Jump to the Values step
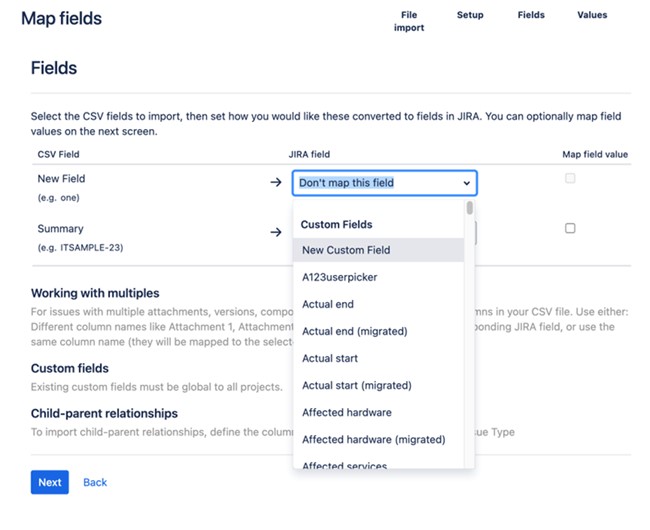The image size is (650, 530). coord(592,15)
